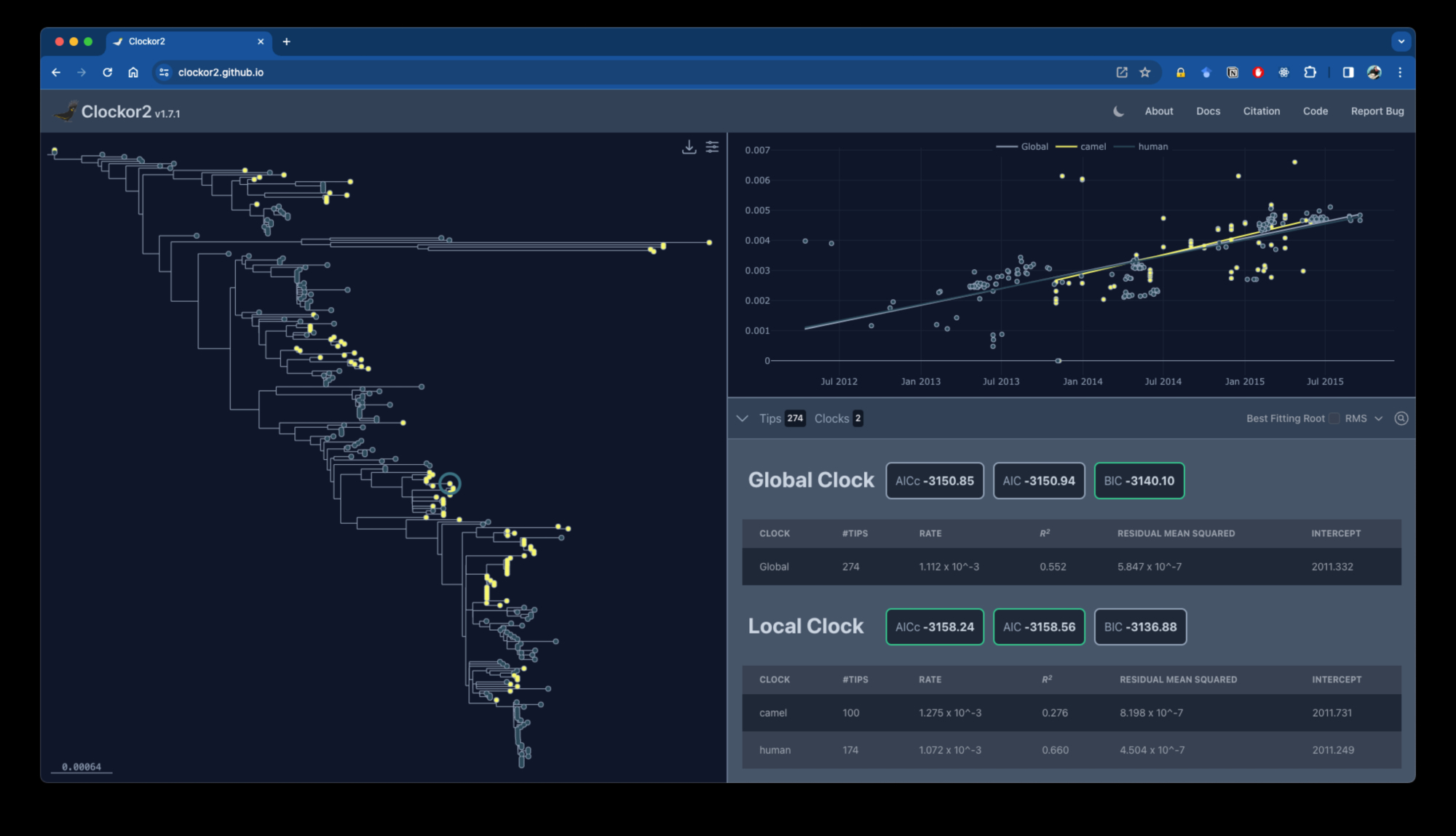This screenshot has height=836, width=1456.
Task: Enable the Best Fitting Root checkbox
Action: (1334, 418)
